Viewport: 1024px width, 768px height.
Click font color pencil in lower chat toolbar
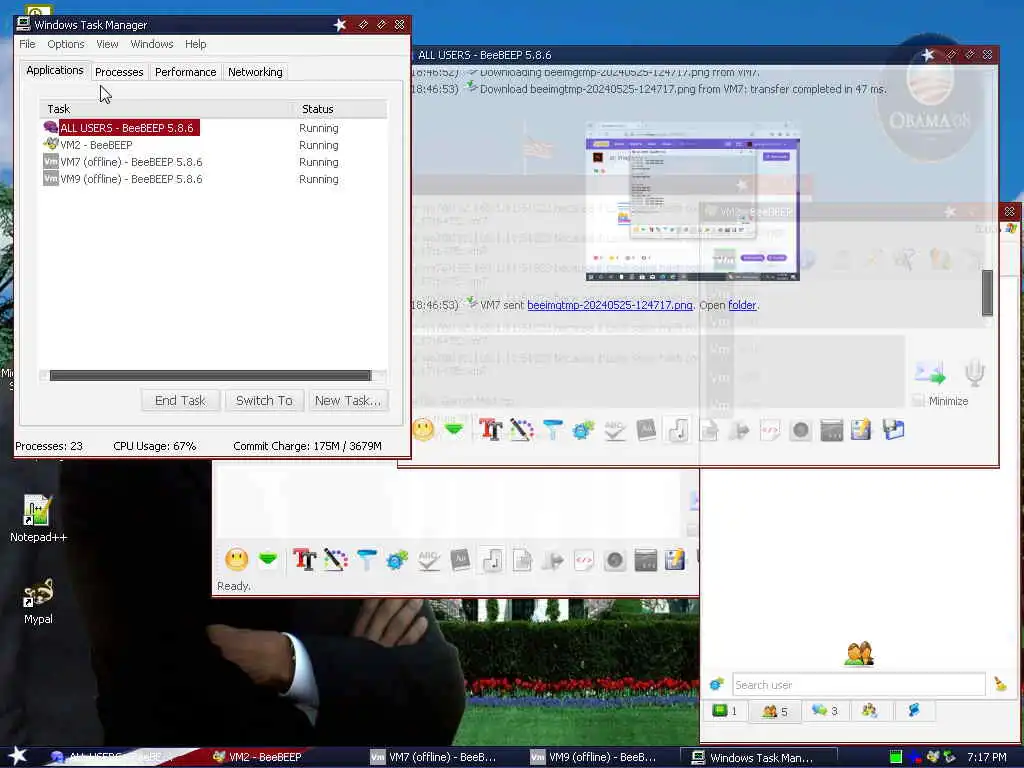[335, 560]
